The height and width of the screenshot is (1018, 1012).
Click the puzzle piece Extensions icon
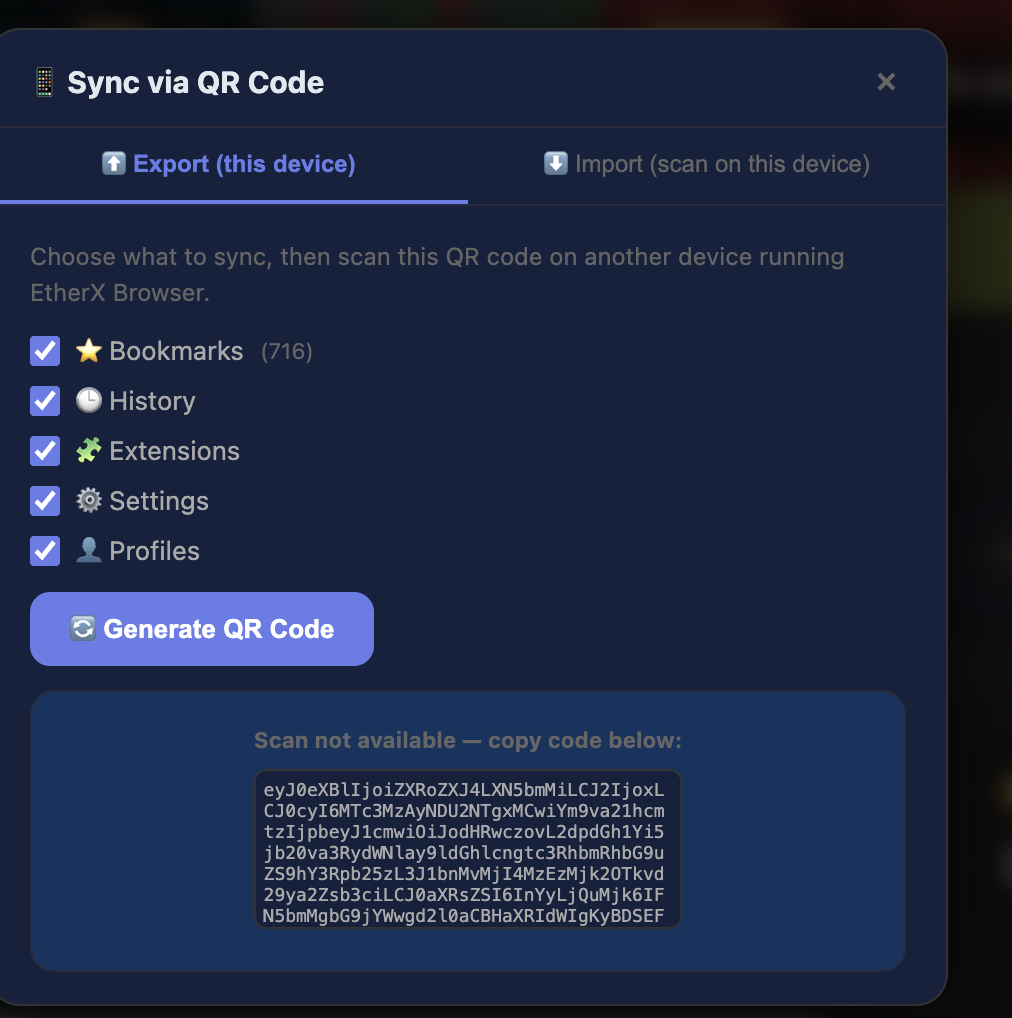pos(89,451)
